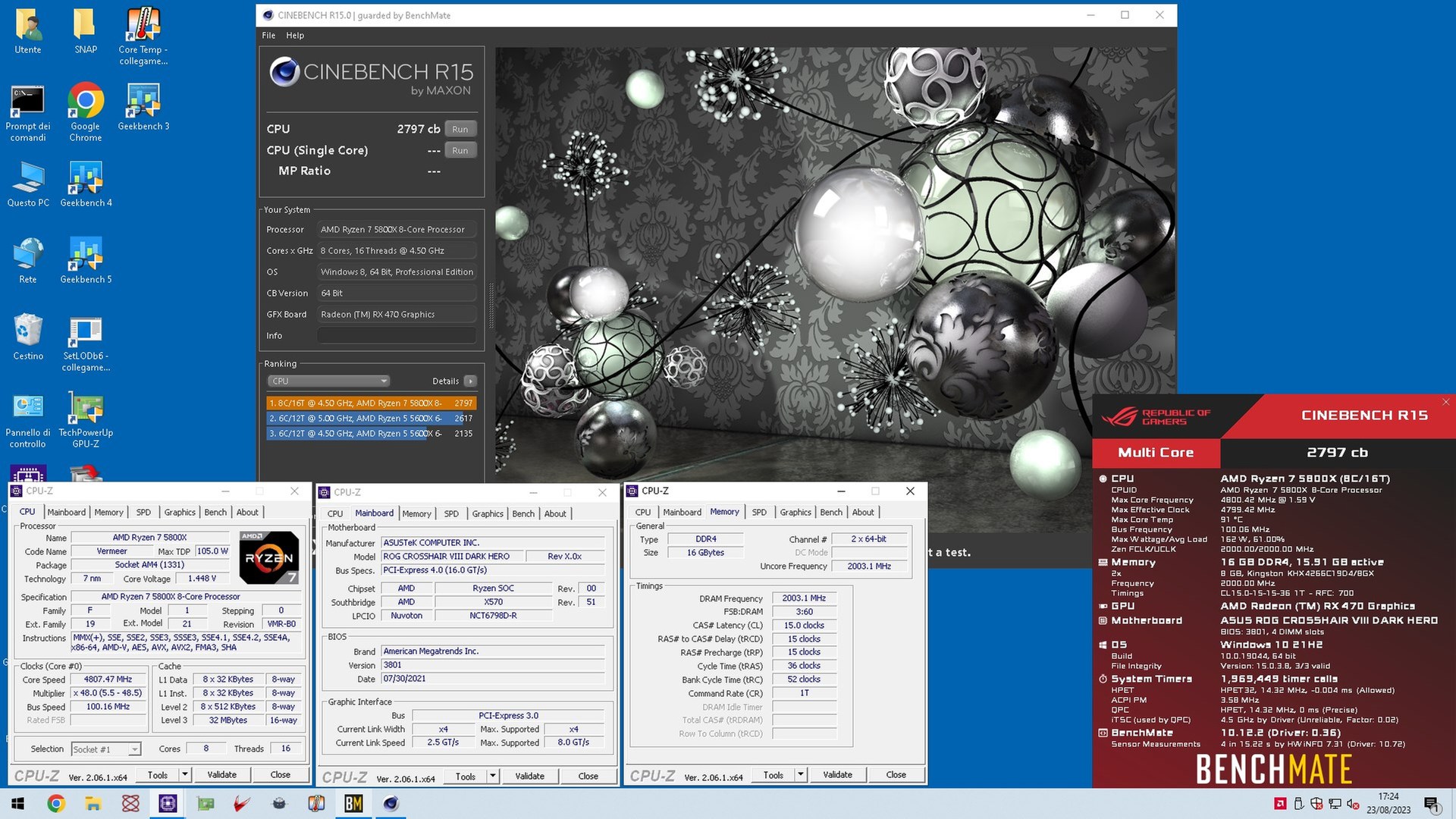The image size is (1456, 819).
Task: Click Tools button in right CPU-Z window
Action: point(773,774)
